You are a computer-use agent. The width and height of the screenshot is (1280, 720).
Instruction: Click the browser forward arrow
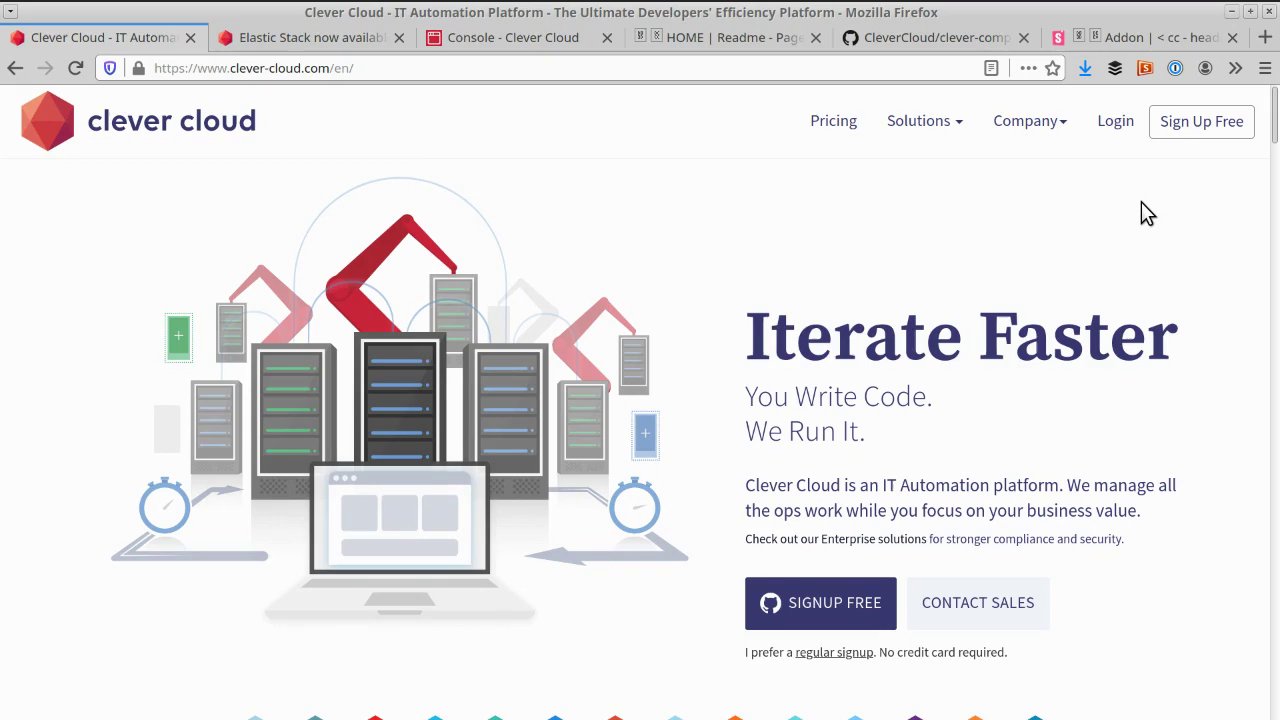[45, 68]
